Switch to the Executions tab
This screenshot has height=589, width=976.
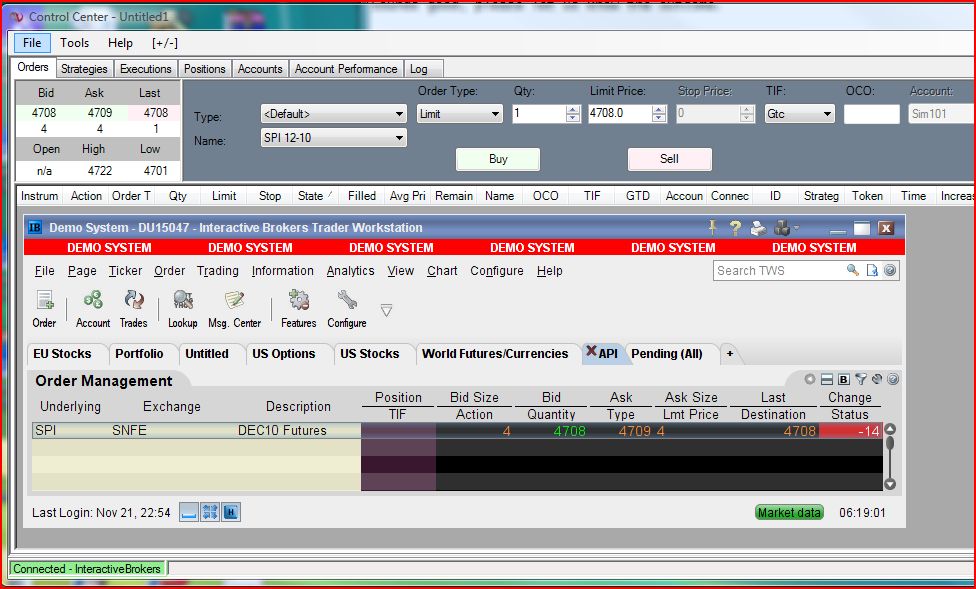pyautogui.click(x=146, y=68)
